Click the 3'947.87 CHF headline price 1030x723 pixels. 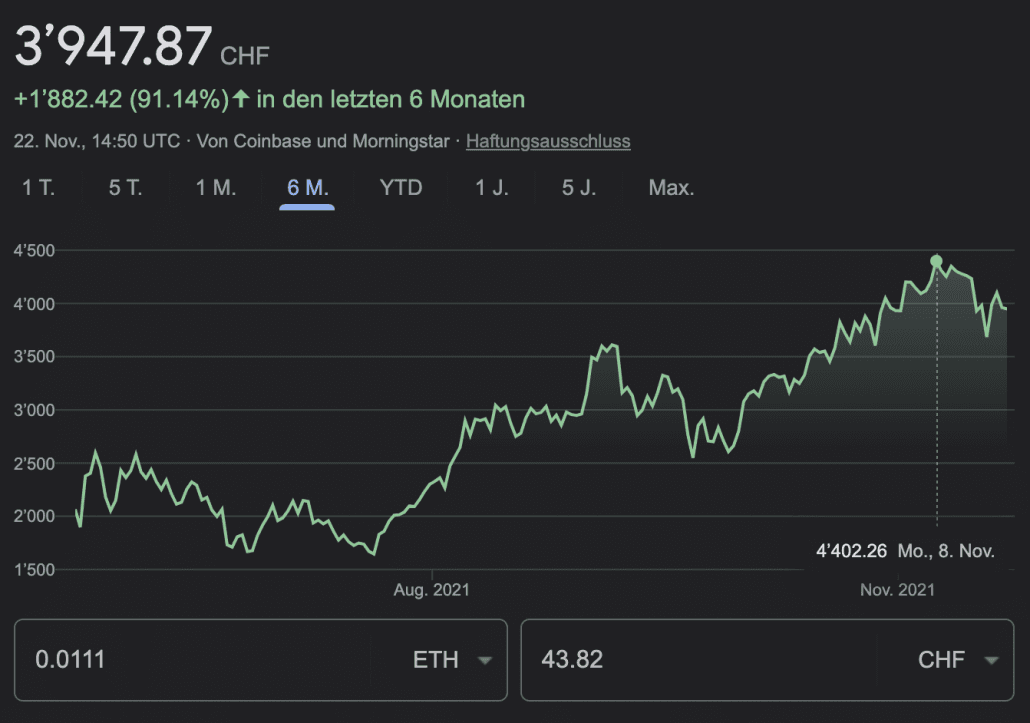coord(115,48)
